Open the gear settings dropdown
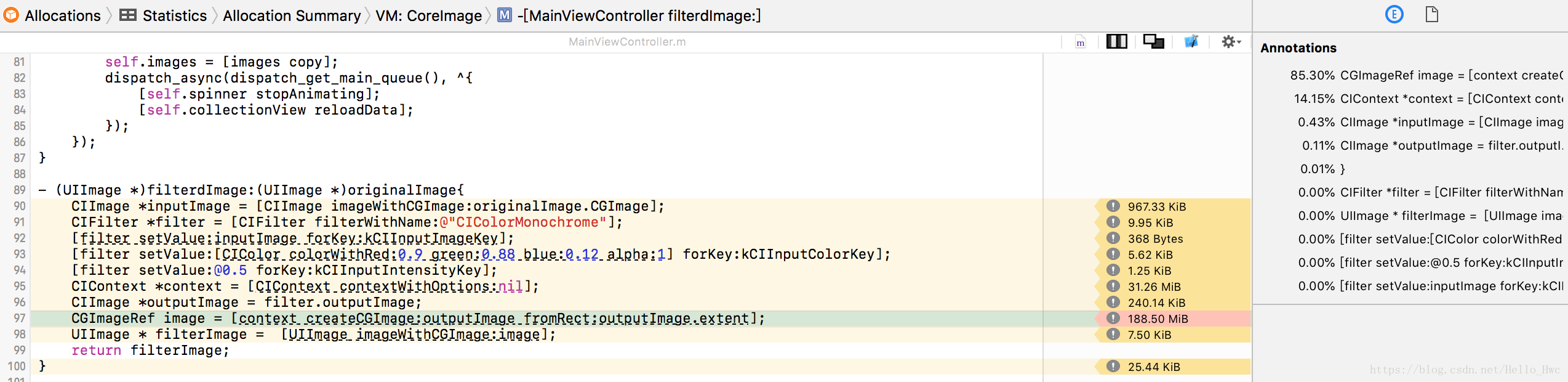 point(1231,42)
